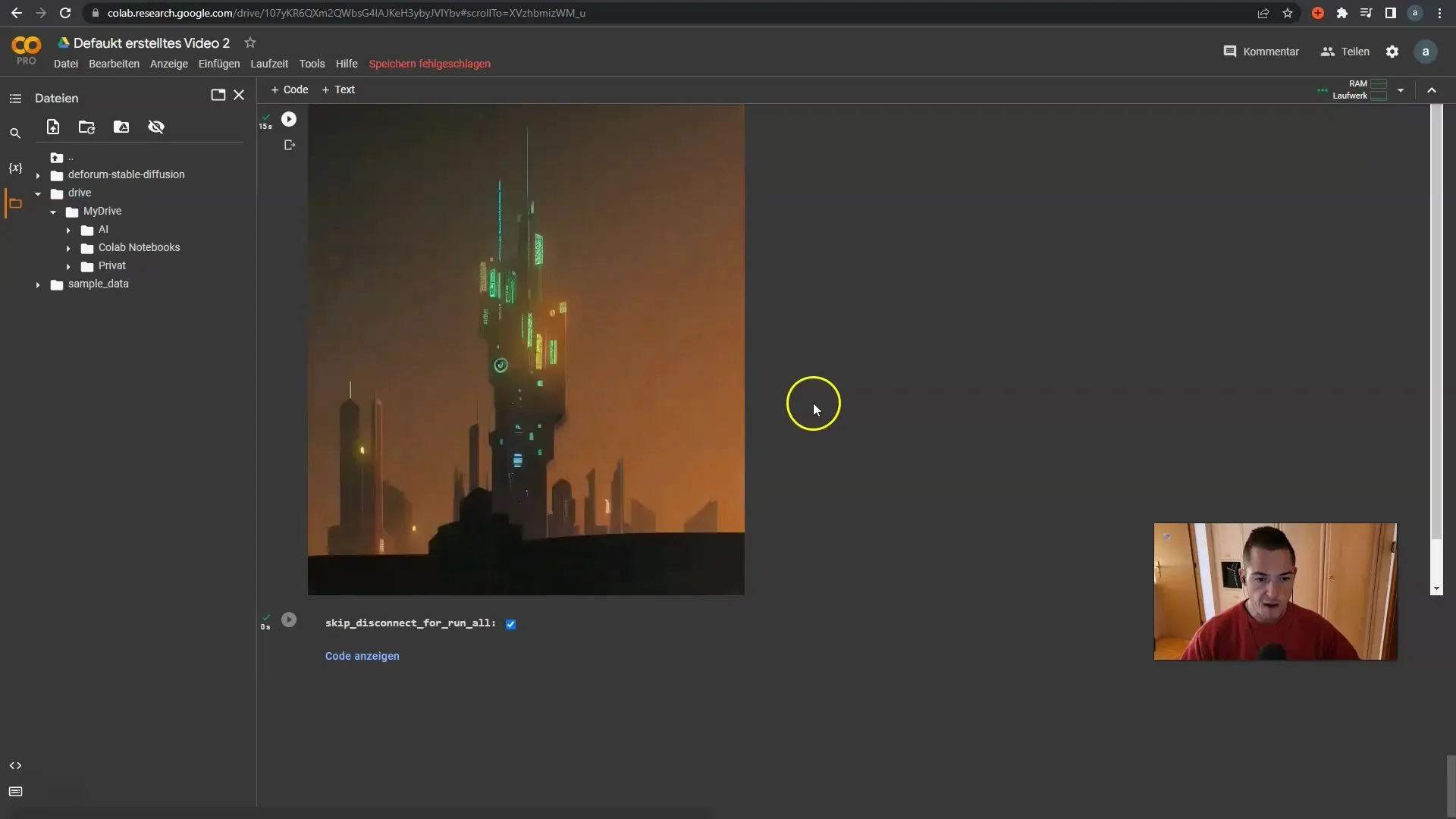This screenshot has width=1456, height=819.
Task: Open browser extensions puzzle icon
Action: [1342, 13]
